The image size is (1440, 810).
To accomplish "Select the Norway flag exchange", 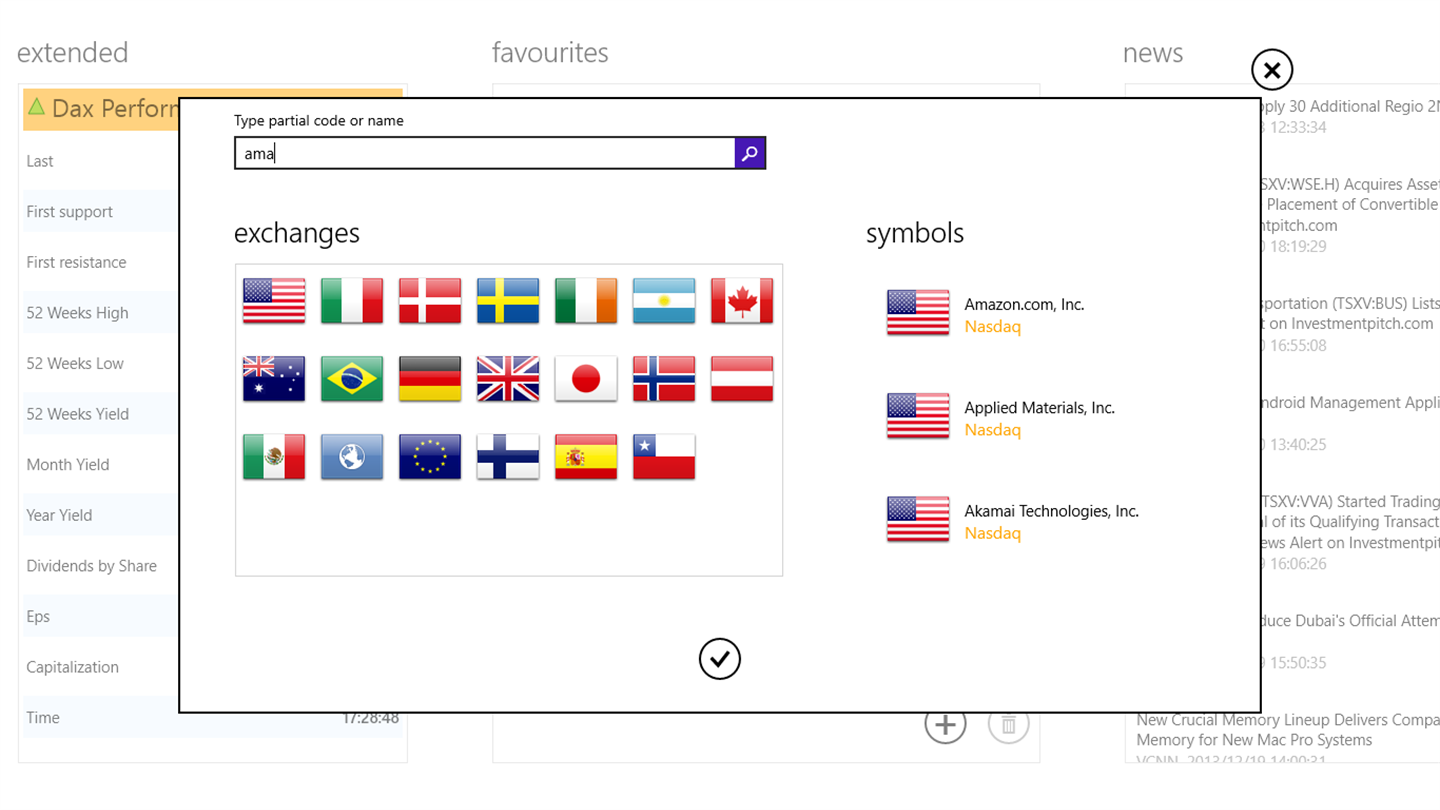I will [x=664, y=378].
